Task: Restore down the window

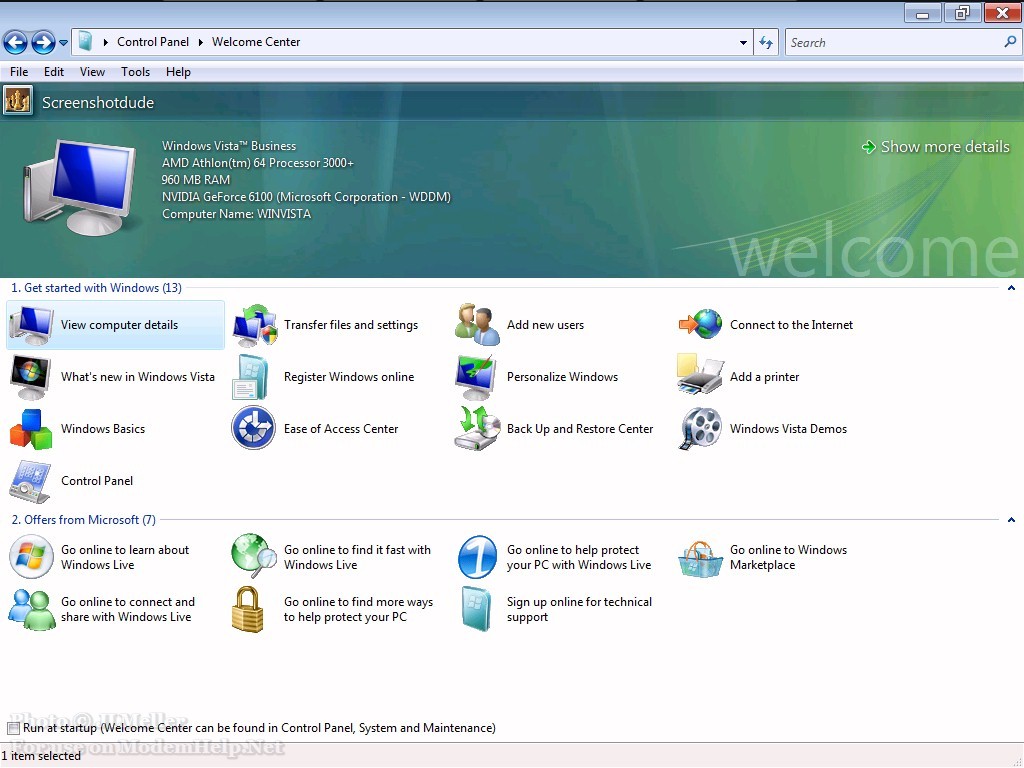Action: 962,12
